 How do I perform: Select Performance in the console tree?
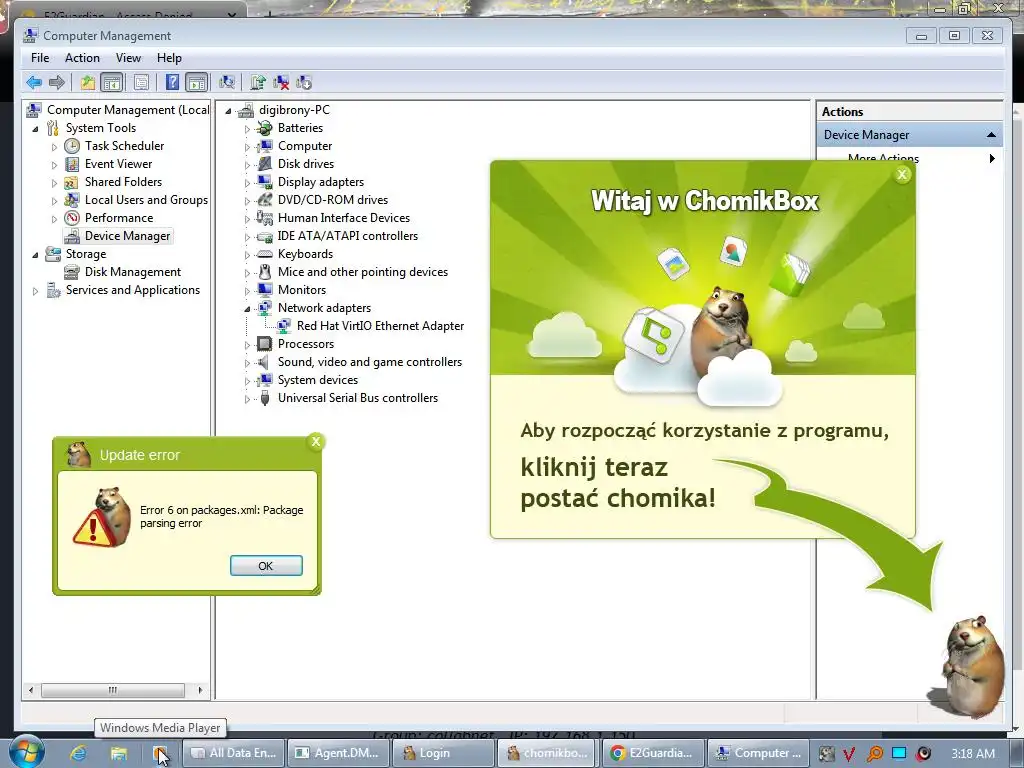click(119, 217)
